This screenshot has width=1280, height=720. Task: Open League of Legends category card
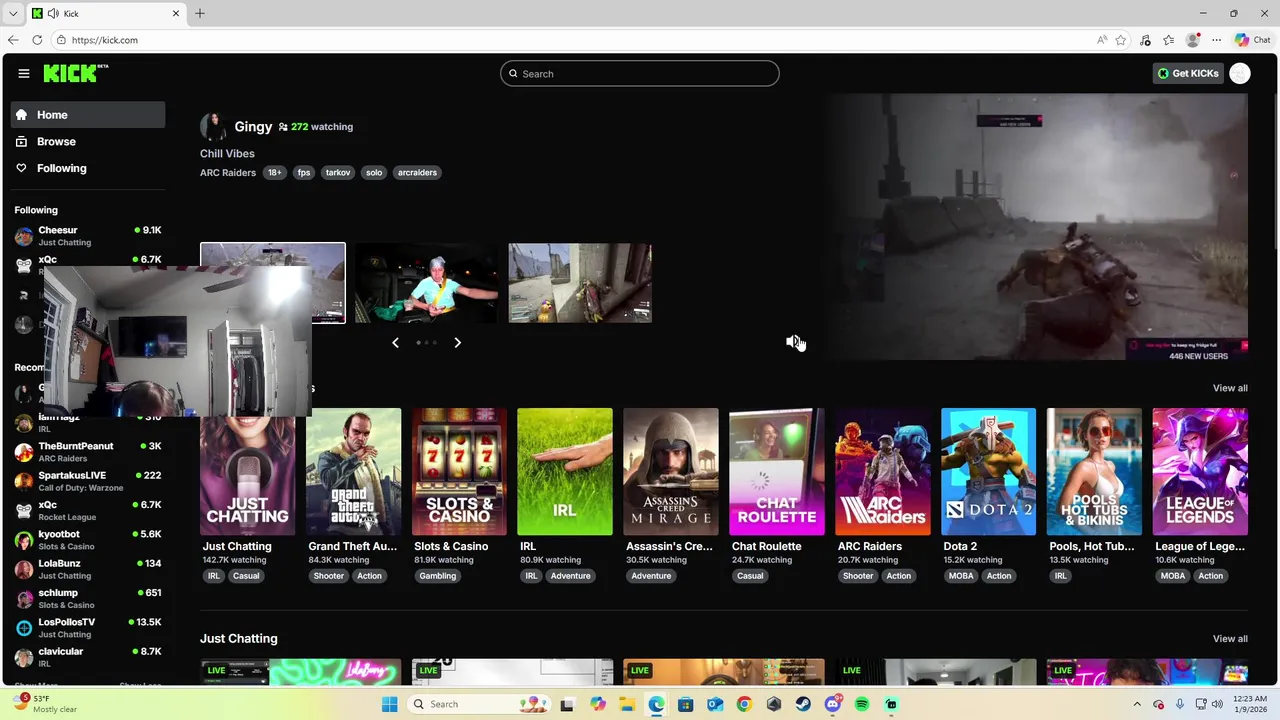[x=1200, y=472]
